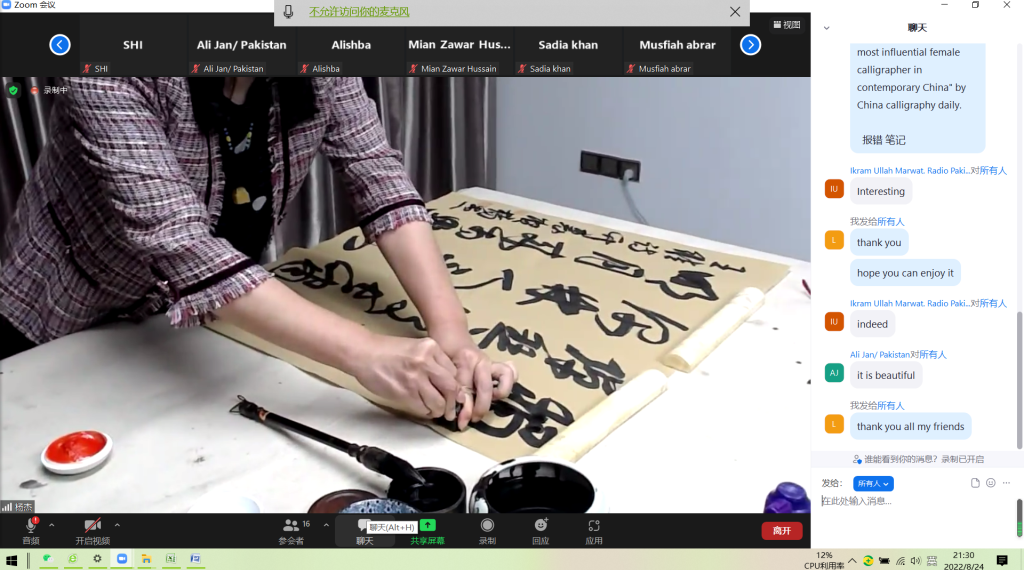Click the red Leave (离开) button
This screenshot has width=1024, height=570.
pyautogui.click(x=781, y=530)
